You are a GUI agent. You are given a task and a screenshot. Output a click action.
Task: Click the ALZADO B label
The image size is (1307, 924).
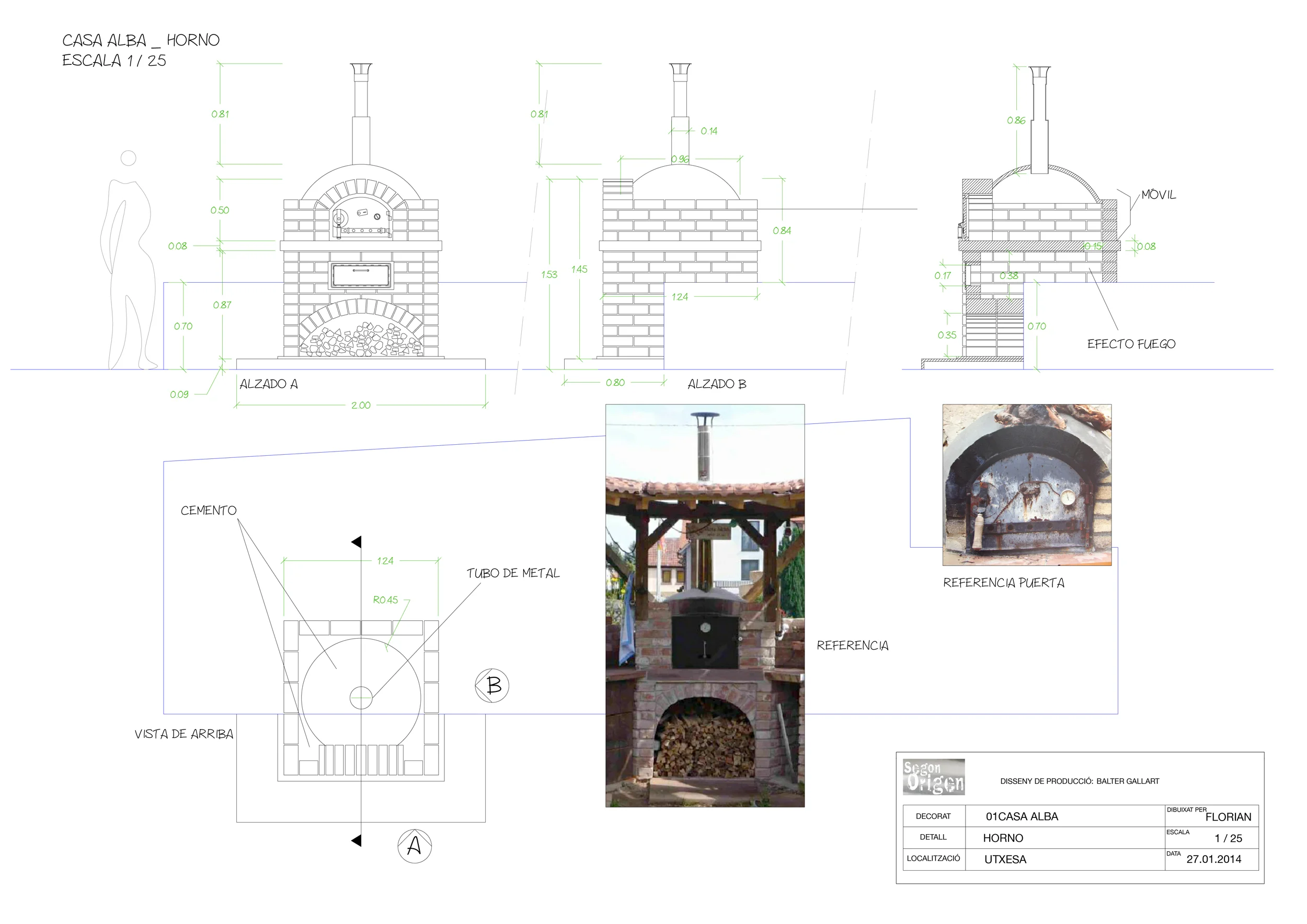(x=717, y=384)
